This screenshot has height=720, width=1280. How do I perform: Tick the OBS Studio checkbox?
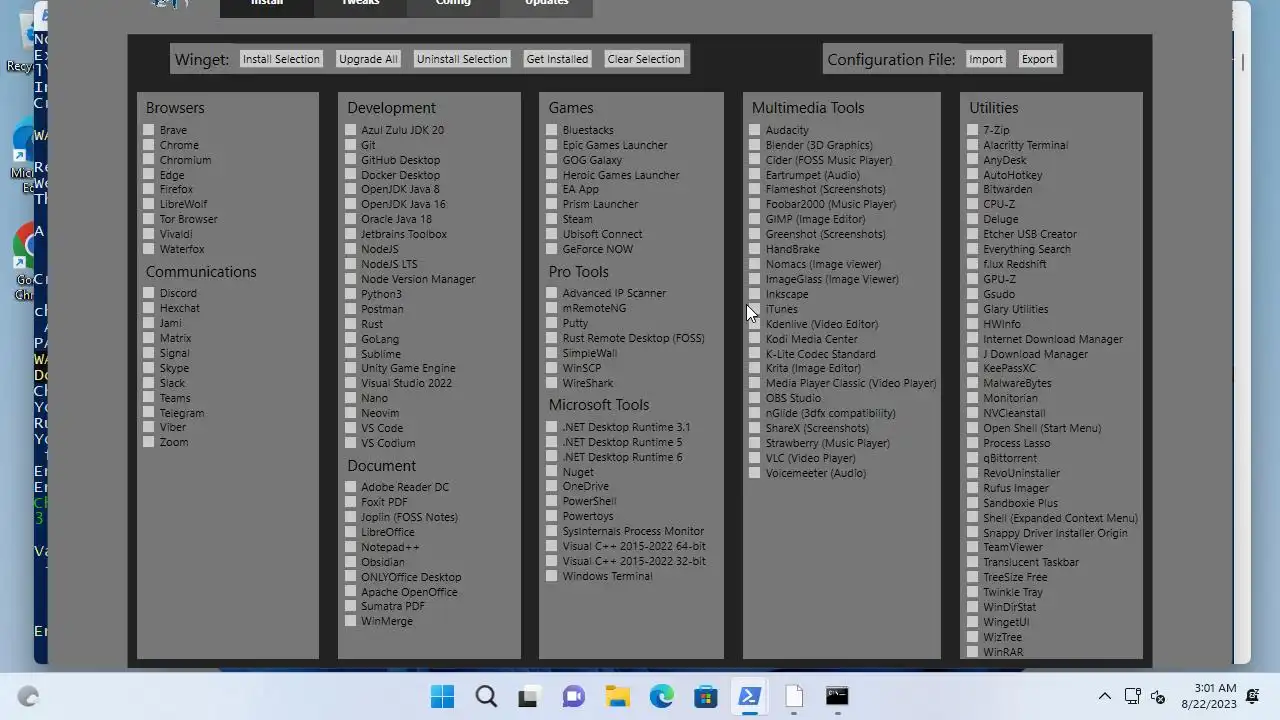(755, 398)
